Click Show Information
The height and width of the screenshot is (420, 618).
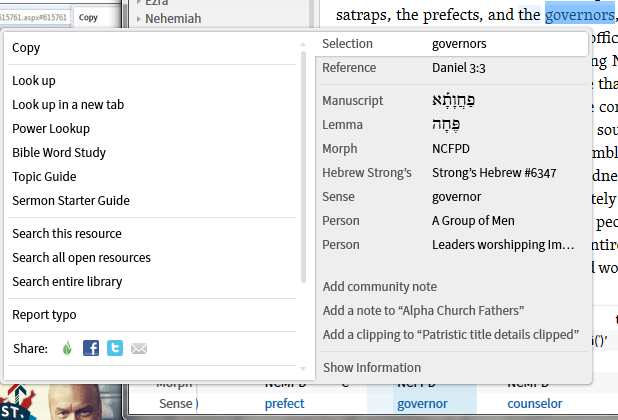pos(372,368)
